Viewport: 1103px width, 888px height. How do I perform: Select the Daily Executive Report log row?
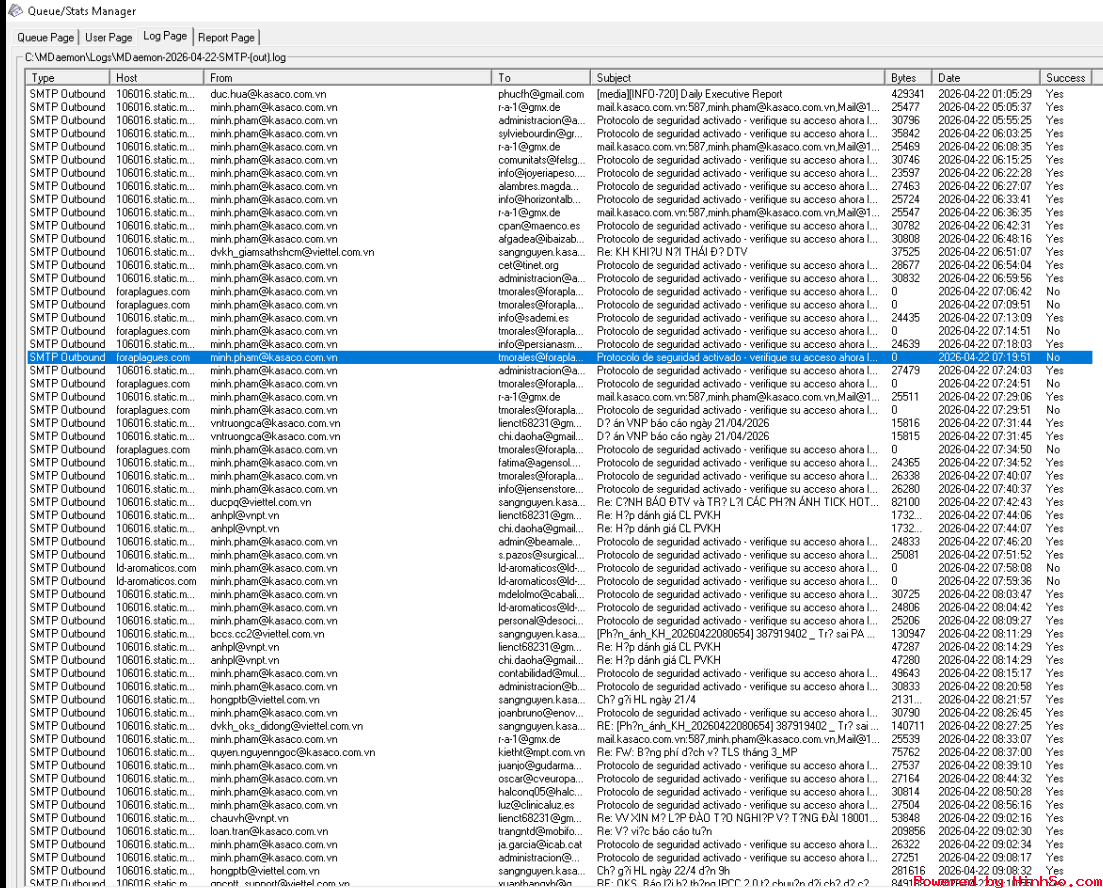[x=689, y=94]
